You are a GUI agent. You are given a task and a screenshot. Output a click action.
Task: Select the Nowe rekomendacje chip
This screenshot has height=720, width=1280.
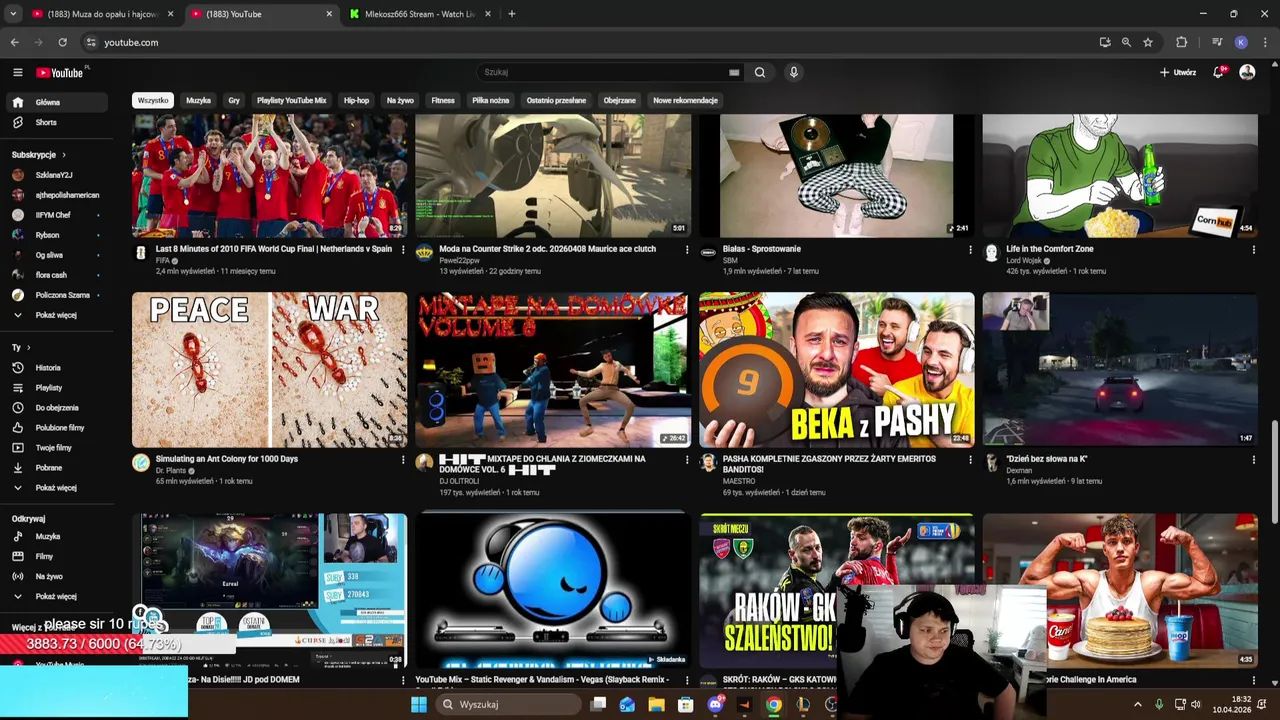click(x=686, y=100)
